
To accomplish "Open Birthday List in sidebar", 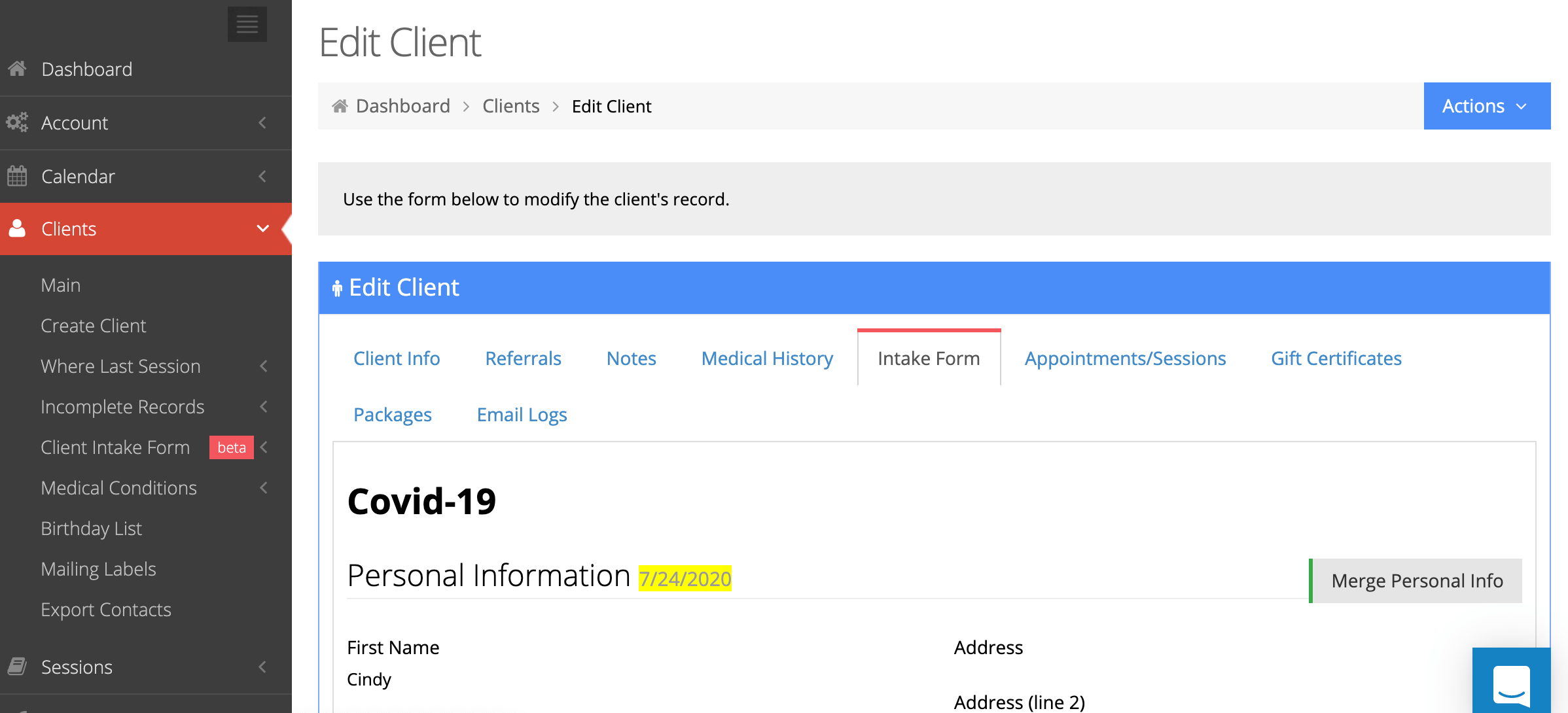I will click(x=91, y=529).
